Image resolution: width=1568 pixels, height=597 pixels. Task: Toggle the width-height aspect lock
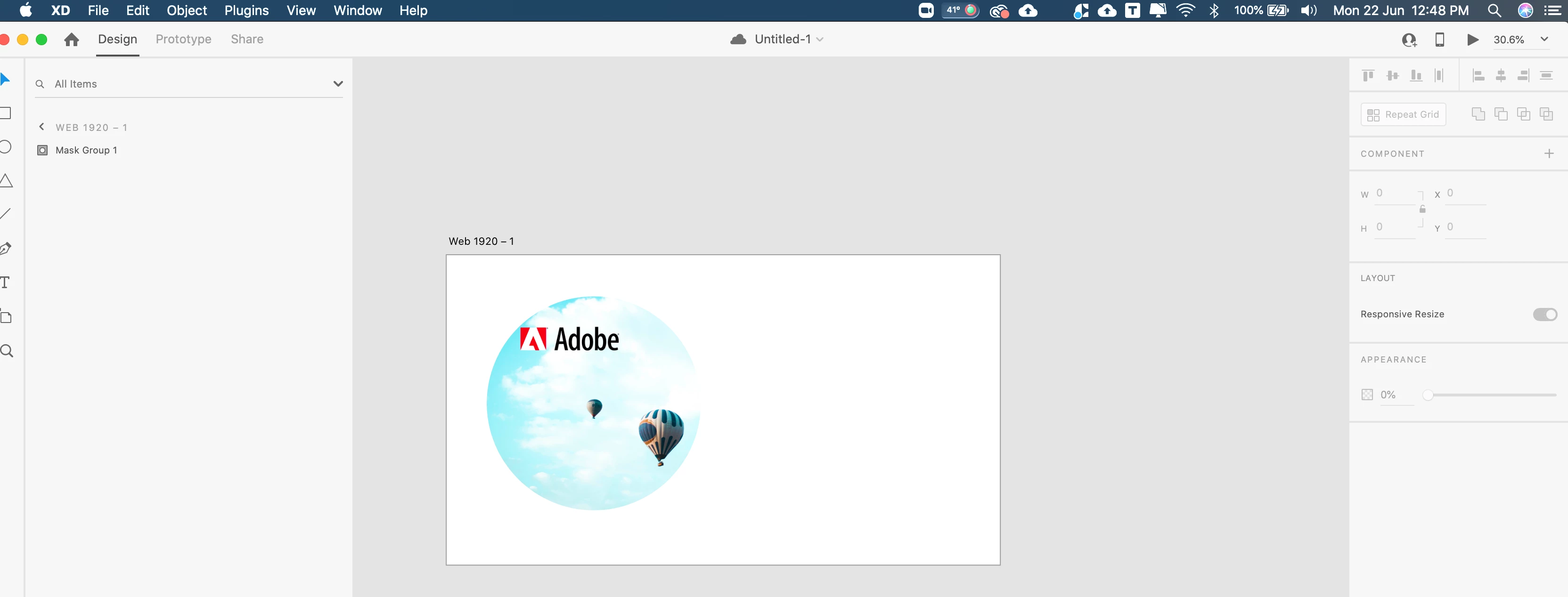[x=1422, y=210]
